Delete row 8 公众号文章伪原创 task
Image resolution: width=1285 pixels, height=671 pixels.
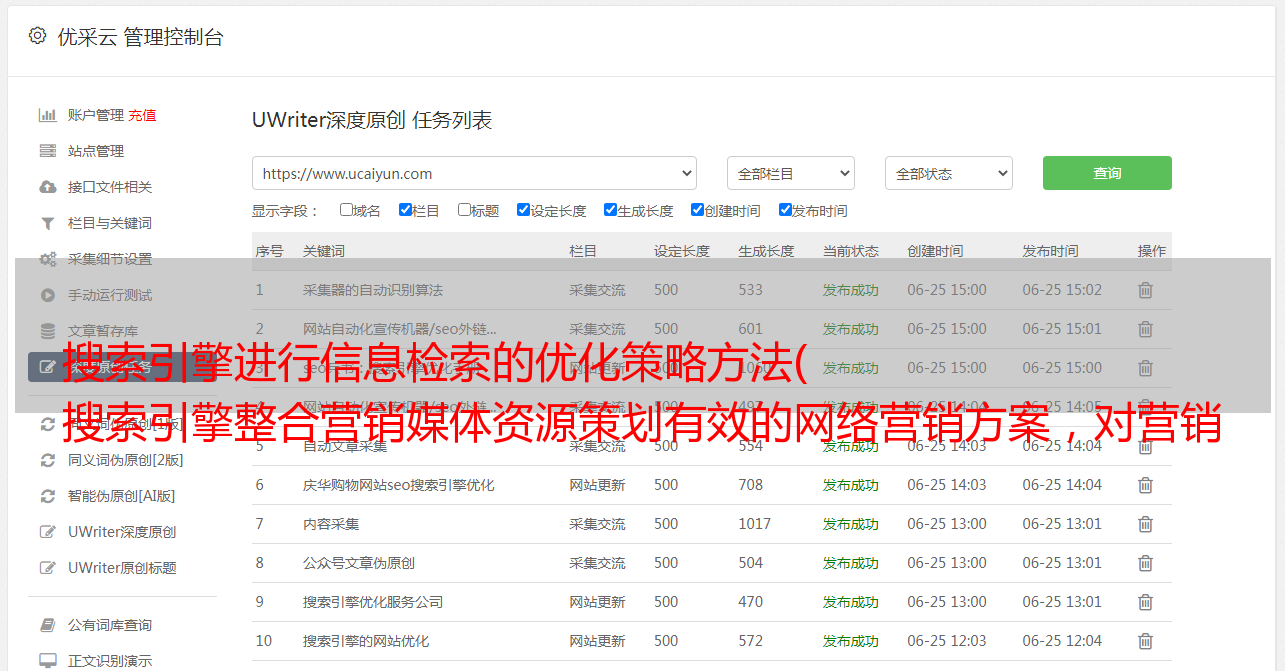[x=1145, y=563]
